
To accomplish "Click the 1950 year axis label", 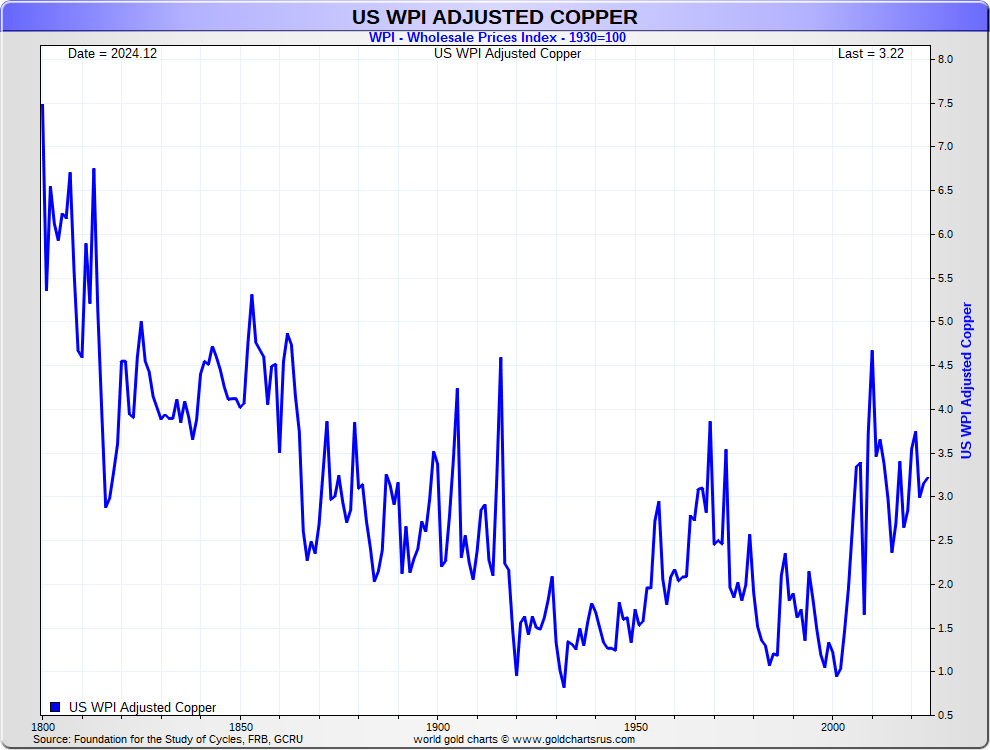I will 635,726.
